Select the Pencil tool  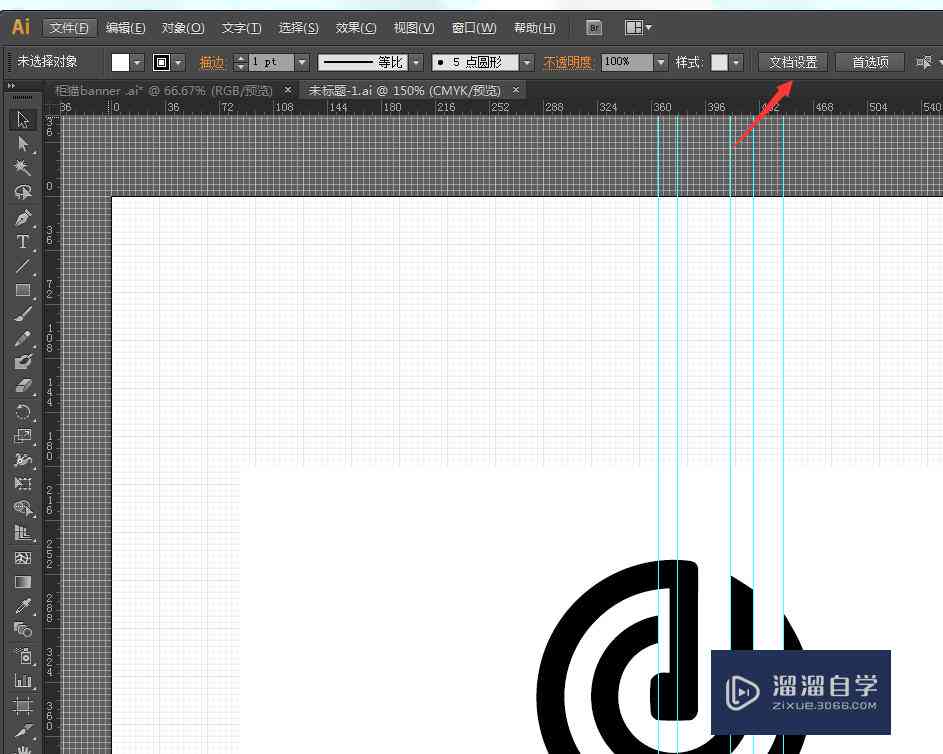23,338
